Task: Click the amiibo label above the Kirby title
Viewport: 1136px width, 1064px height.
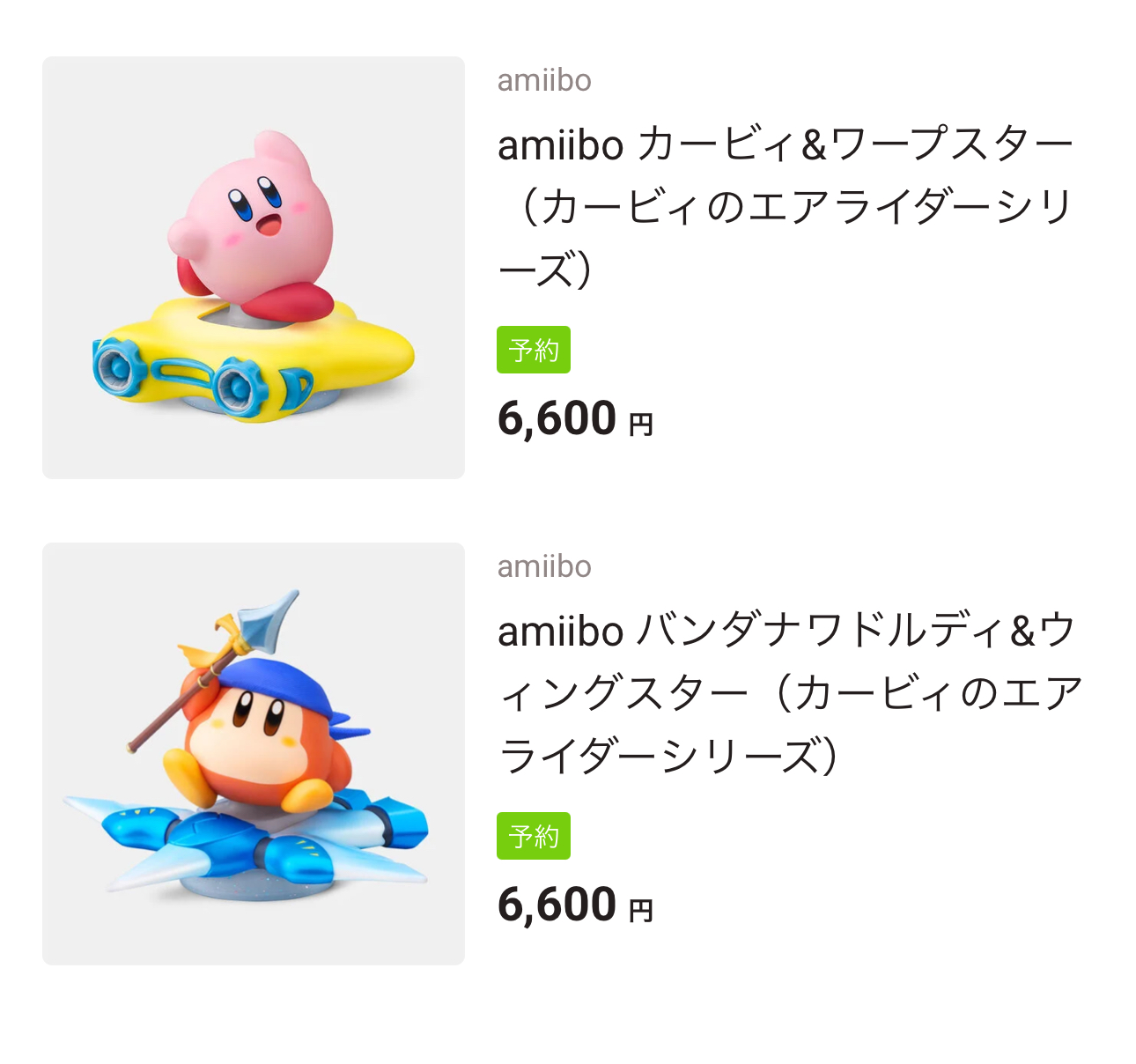Action: pyautogui.click(x=544, y=80)
